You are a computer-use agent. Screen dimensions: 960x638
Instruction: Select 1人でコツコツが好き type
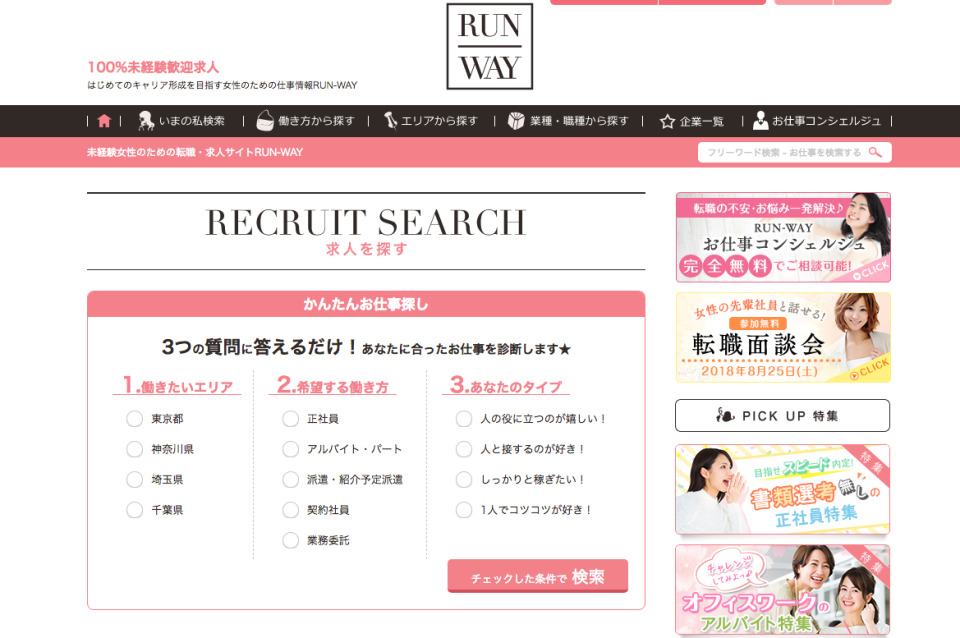pos(464,510)
